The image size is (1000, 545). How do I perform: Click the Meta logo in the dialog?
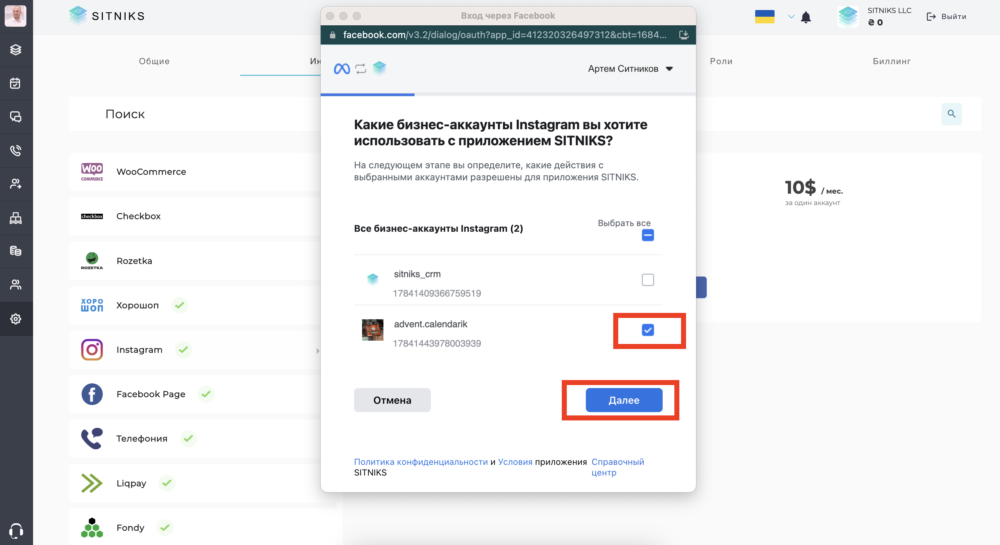pos(342,68)
